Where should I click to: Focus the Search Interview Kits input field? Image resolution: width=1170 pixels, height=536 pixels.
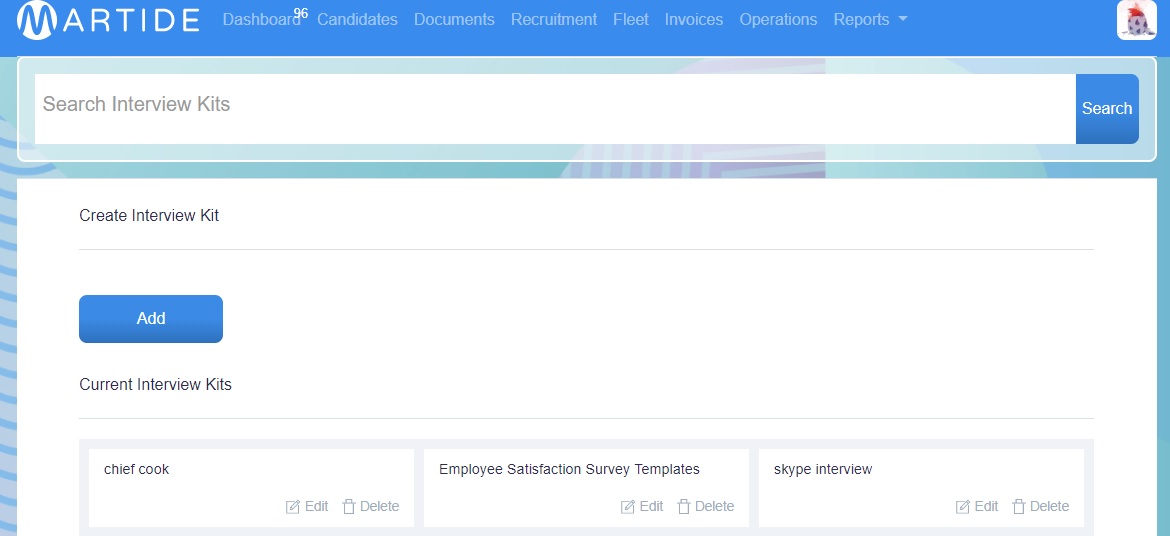click(555, 109)
